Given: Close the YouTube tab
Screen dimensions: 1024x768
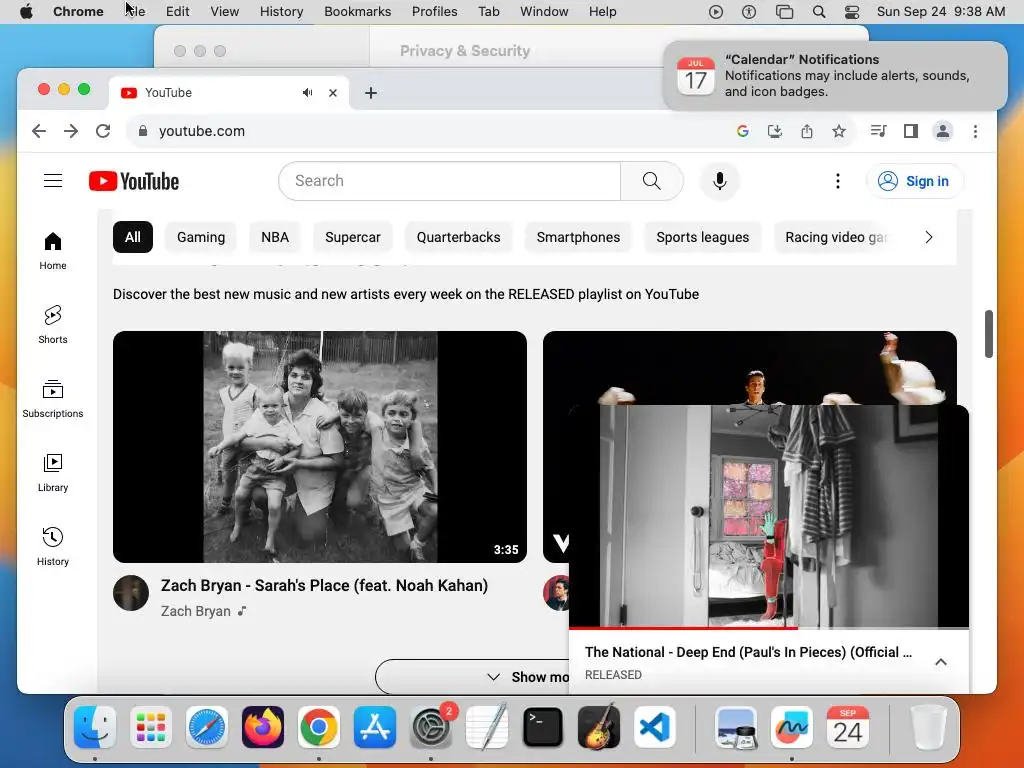Looking at the screenshot, I should 333,93.
